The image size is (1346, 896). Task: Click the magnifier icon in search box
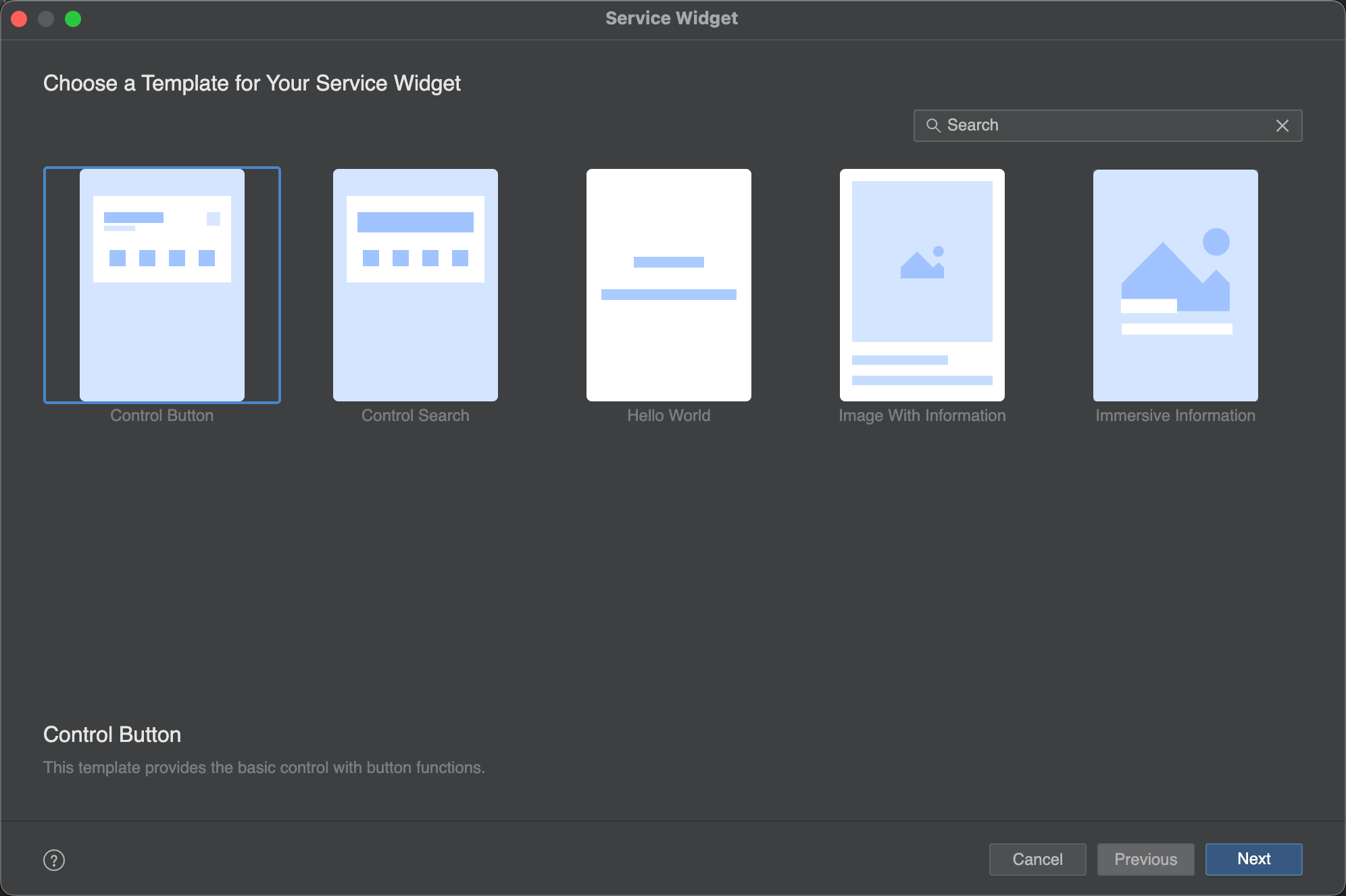pos(933,125)
